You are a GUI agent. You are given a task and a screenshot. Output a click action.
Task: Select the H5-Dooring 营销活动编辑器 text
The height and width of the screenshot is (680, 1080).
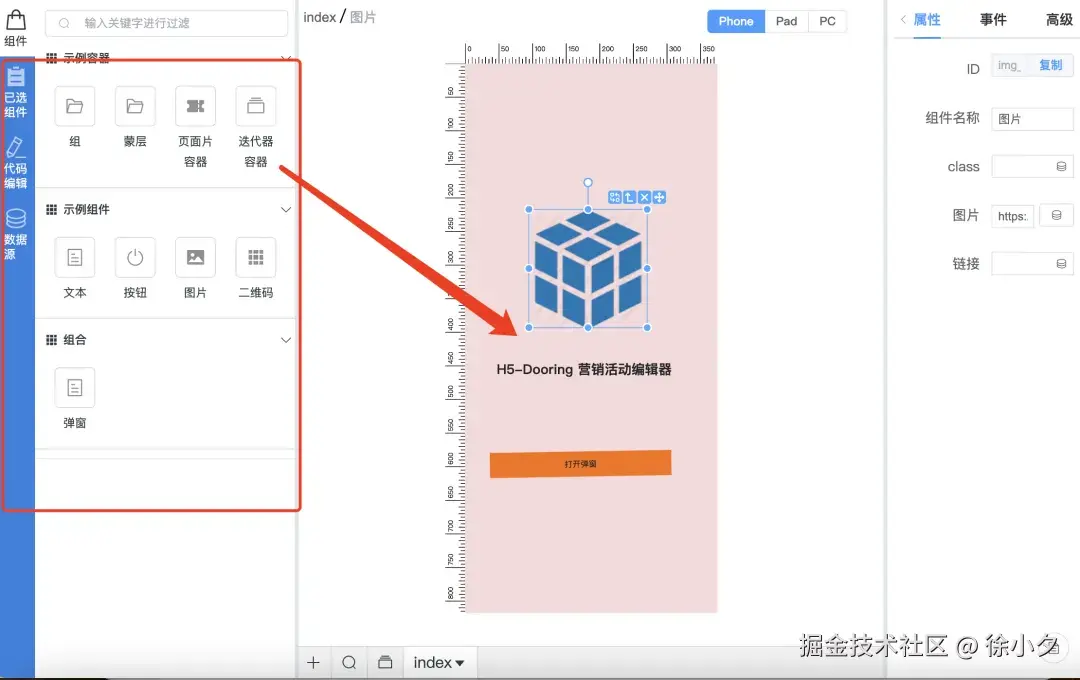click(583, 370)
